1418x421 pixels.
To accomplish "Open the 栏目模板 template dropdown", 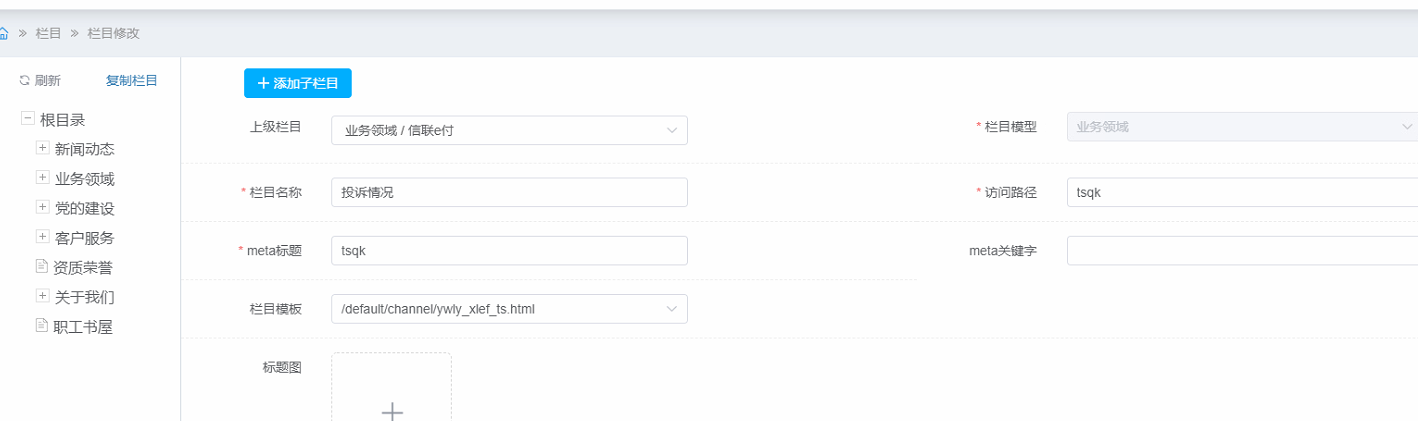I will pos(509,309).
